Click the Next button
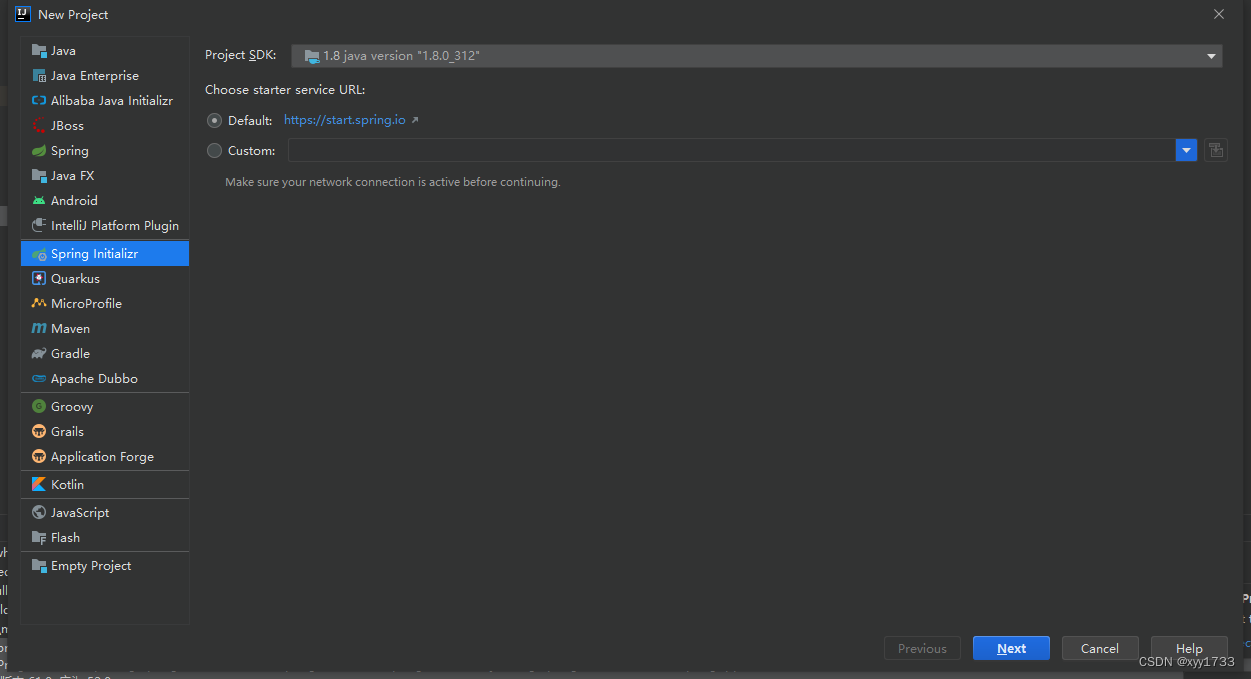This screenshot has width=1251, height=679. (1011, 648)
